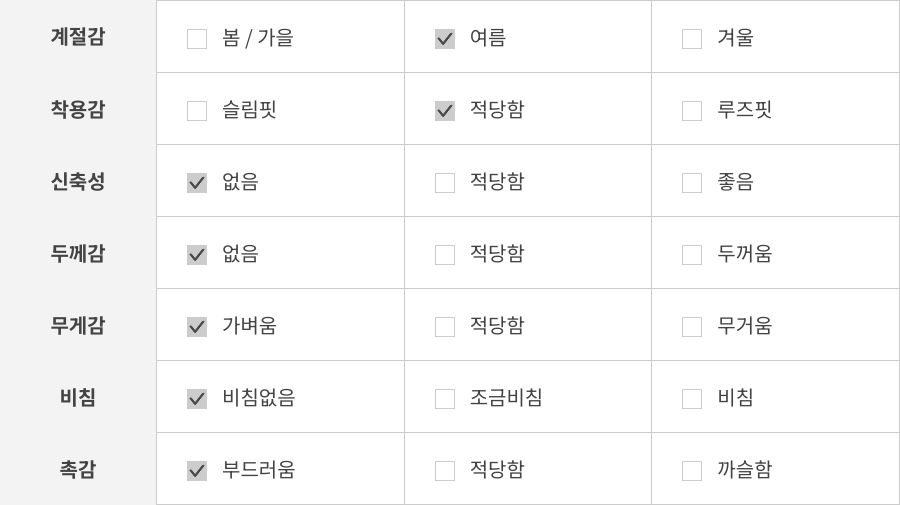Select the 무거움 weight checkbox
Image resolution: width=900 pixels, height=505 pixels.
click(692, 327)
